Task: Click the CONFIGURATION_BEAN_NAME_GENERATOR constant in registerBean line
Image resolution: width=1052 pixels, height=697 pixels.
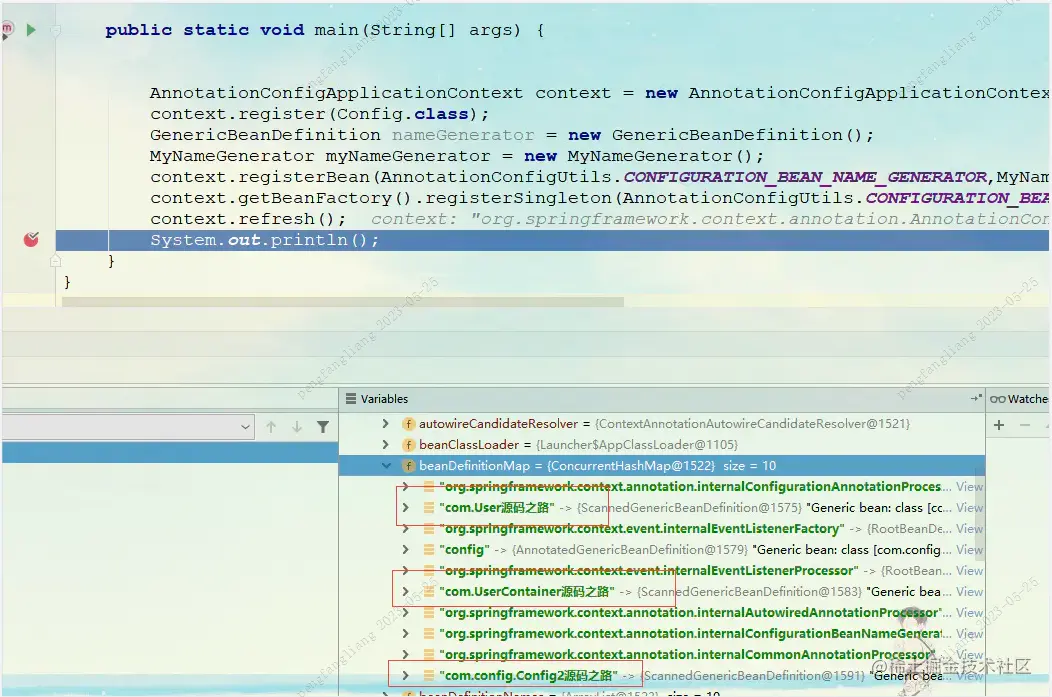Action: click(805, 177)
